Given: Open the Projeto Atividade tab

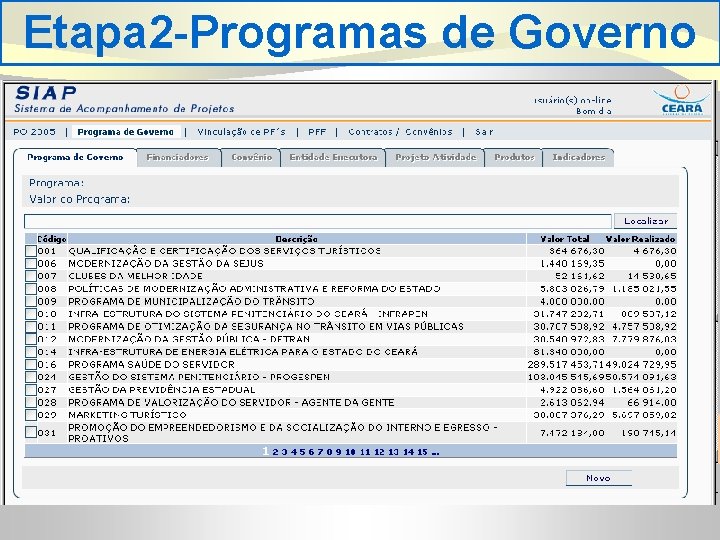Looking at the screenshot, I should 435,158.
